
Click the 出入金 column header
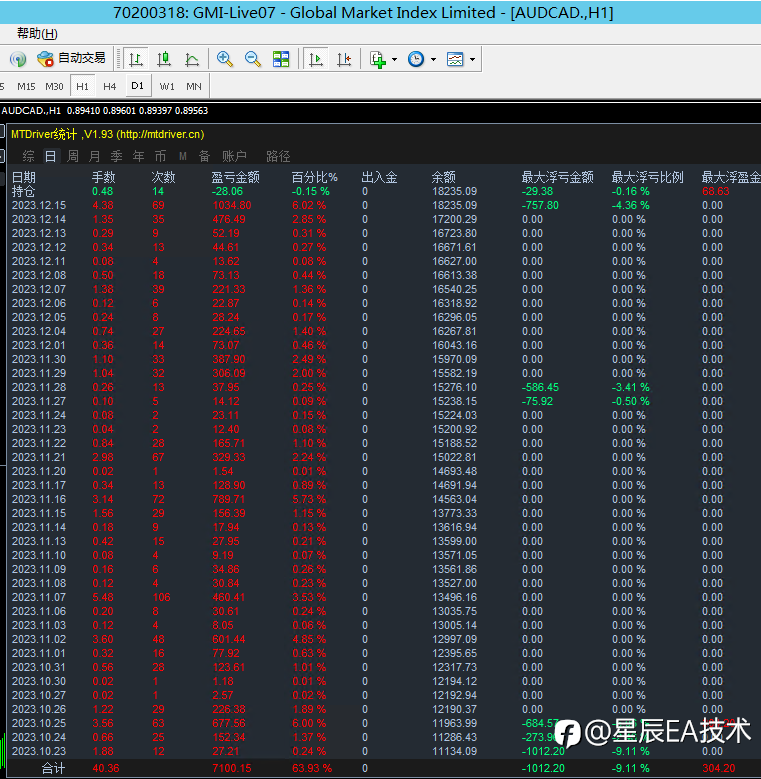(380, 177)
